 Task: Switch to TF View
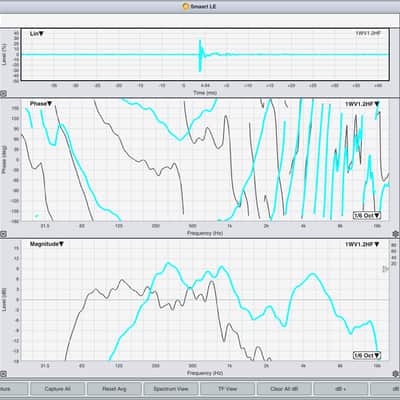click(x=228, y=389)
